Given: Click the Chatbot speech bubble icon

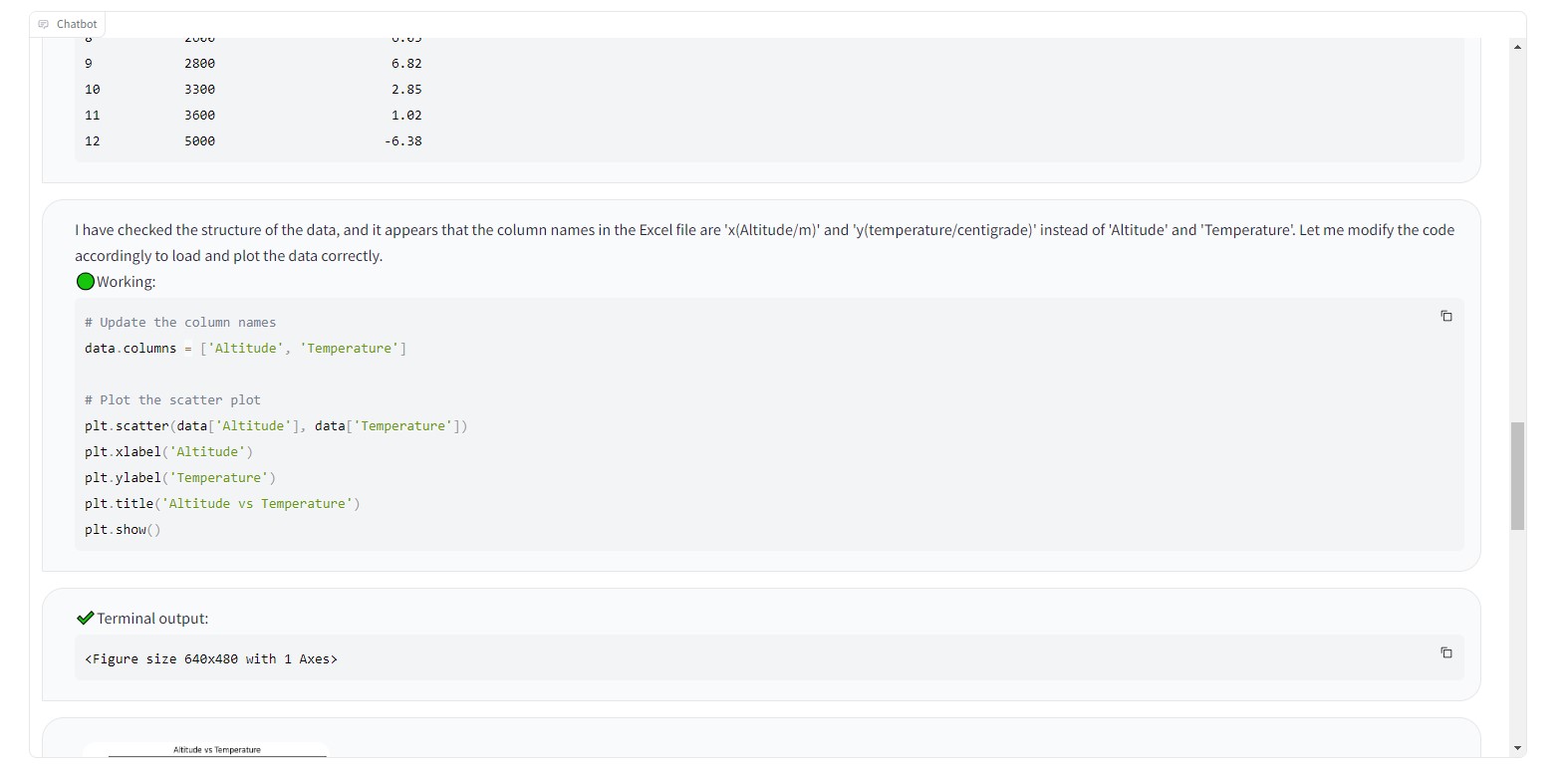Looking at the screenshot, I should (43, 24).
